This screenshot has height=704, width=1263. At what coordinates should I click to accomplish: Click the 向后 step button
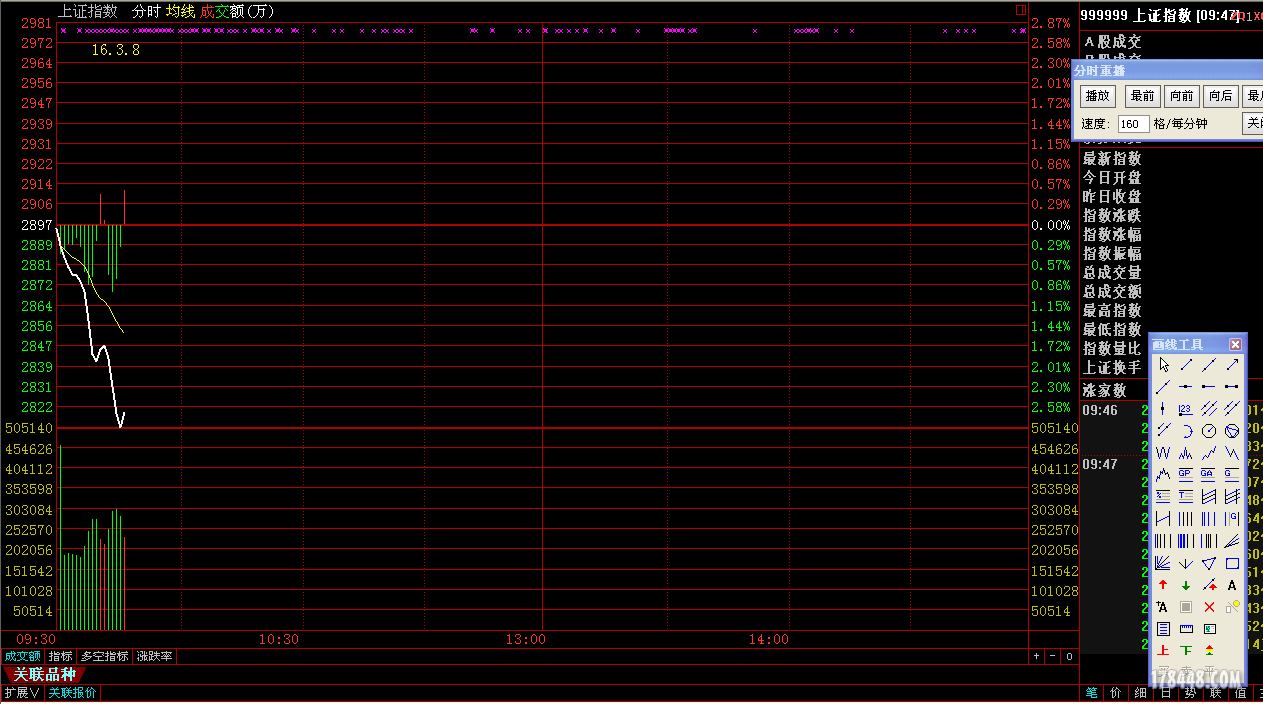pos(1219,96)
